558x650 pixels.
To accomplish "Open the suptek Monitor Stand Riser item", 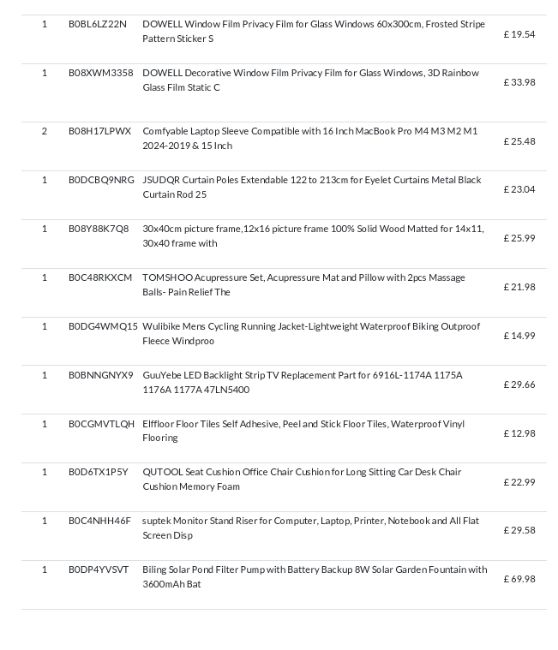I will pyautogui.click(x=311, y=528).
